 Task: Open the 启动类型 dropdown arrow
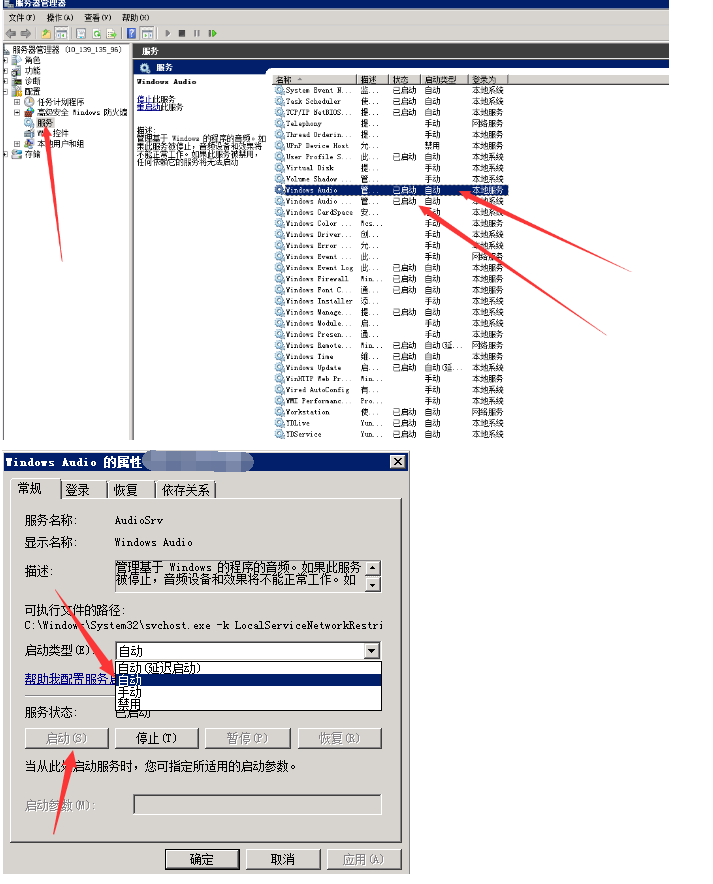coord(372,651)
